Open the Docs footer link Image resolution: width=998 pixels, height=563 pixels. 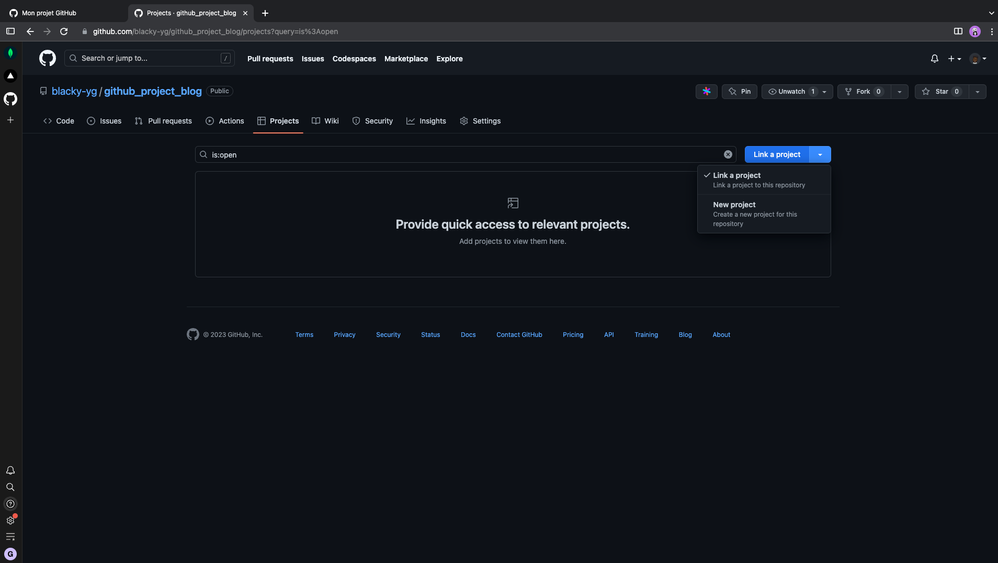click(468, 335)
